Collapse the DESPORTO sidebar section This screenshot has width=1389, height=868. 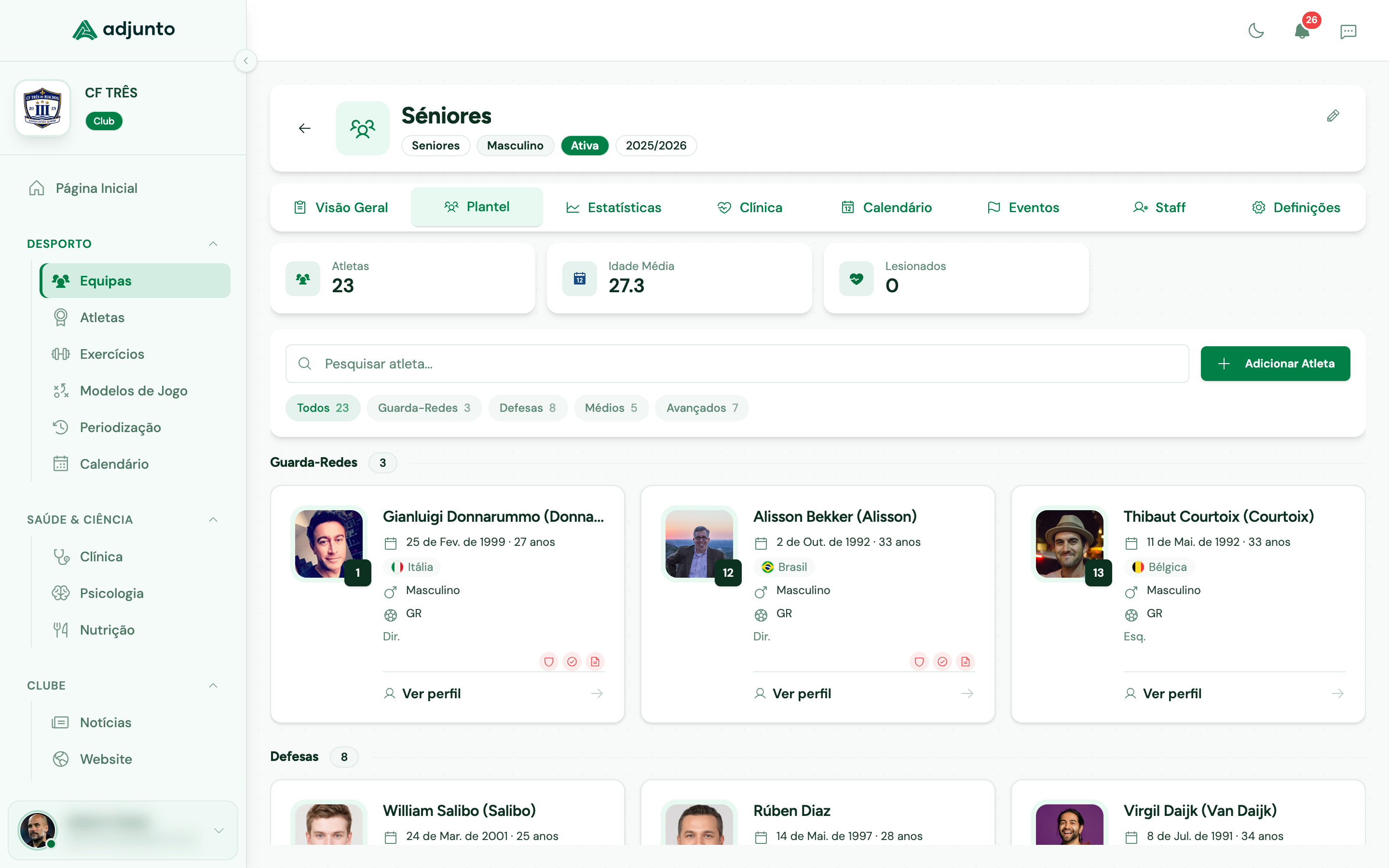pos(213,244)
